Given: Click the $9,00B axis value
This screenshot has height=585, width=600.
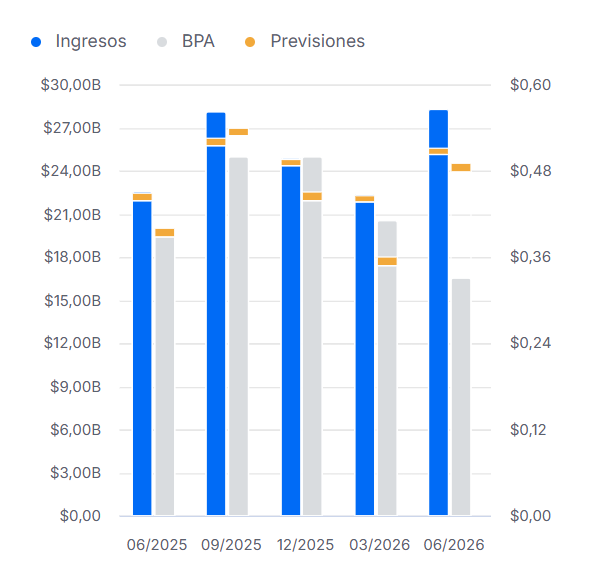Looking at the screenshot, I should coord(75,387).
